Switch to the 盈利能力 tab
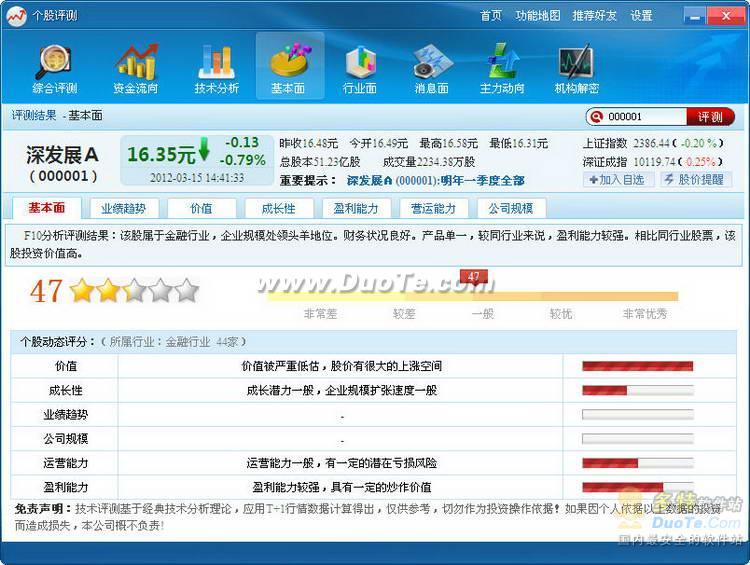 coord(356,209)
